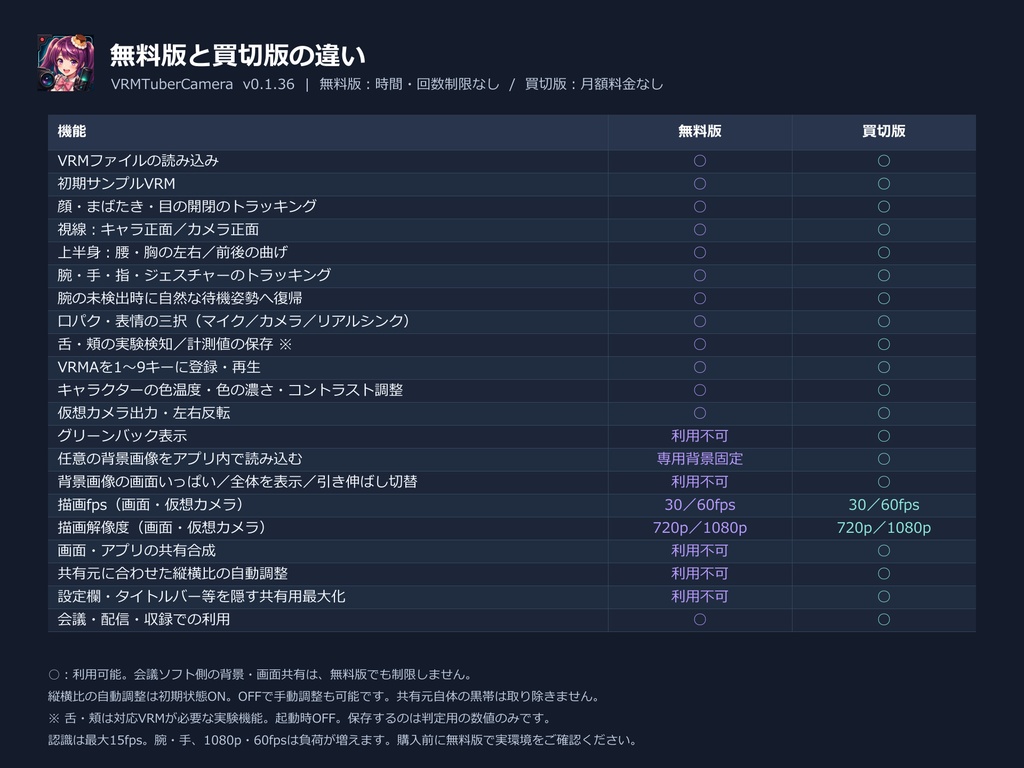Click 買切版 circle for グリーンバック表示
The width and height of the screenshot is (1024, 768).
click(884, 436)
